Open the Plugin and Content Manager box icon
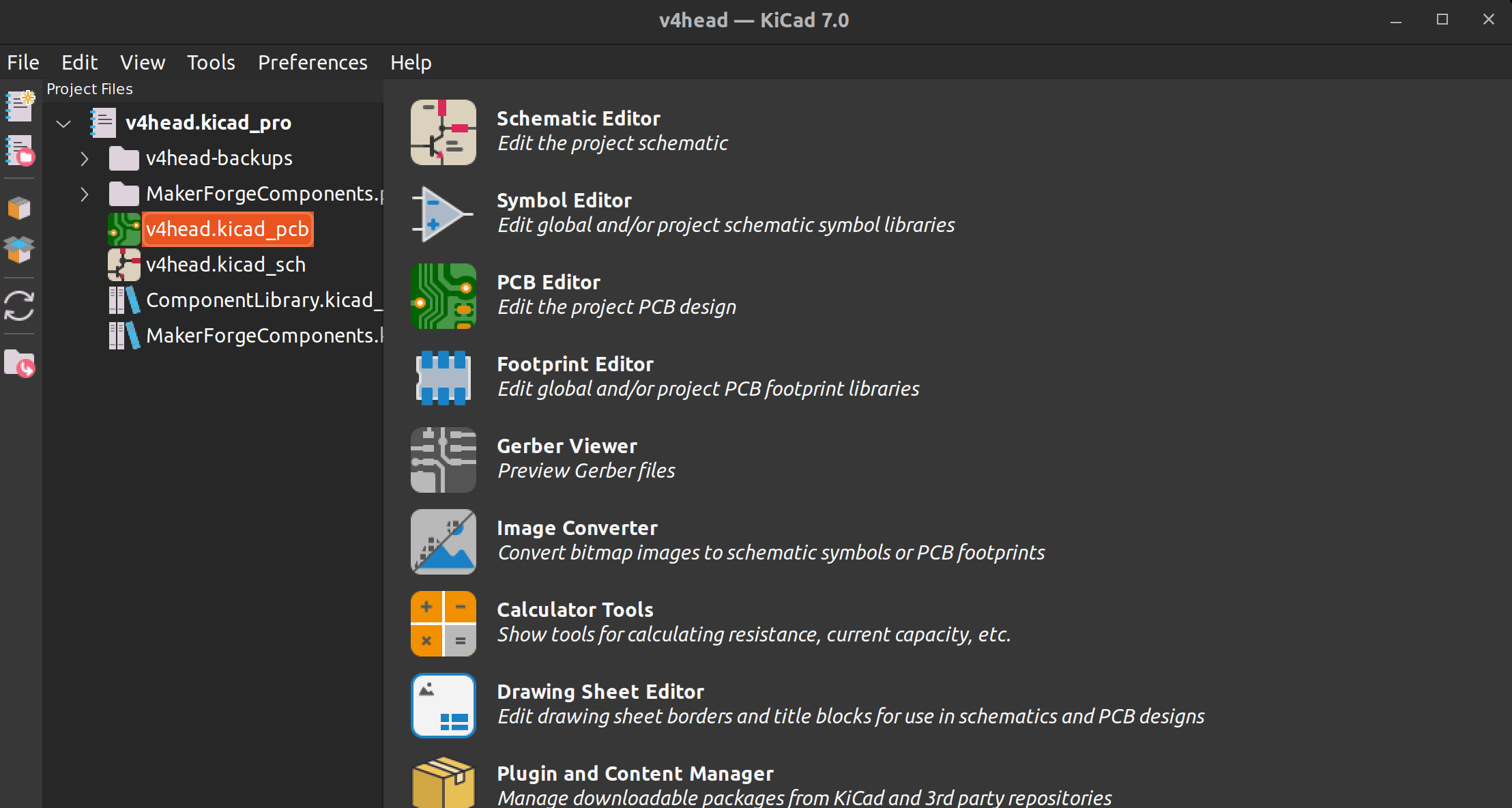This screenshot has height=808, width=1512. 443,782
